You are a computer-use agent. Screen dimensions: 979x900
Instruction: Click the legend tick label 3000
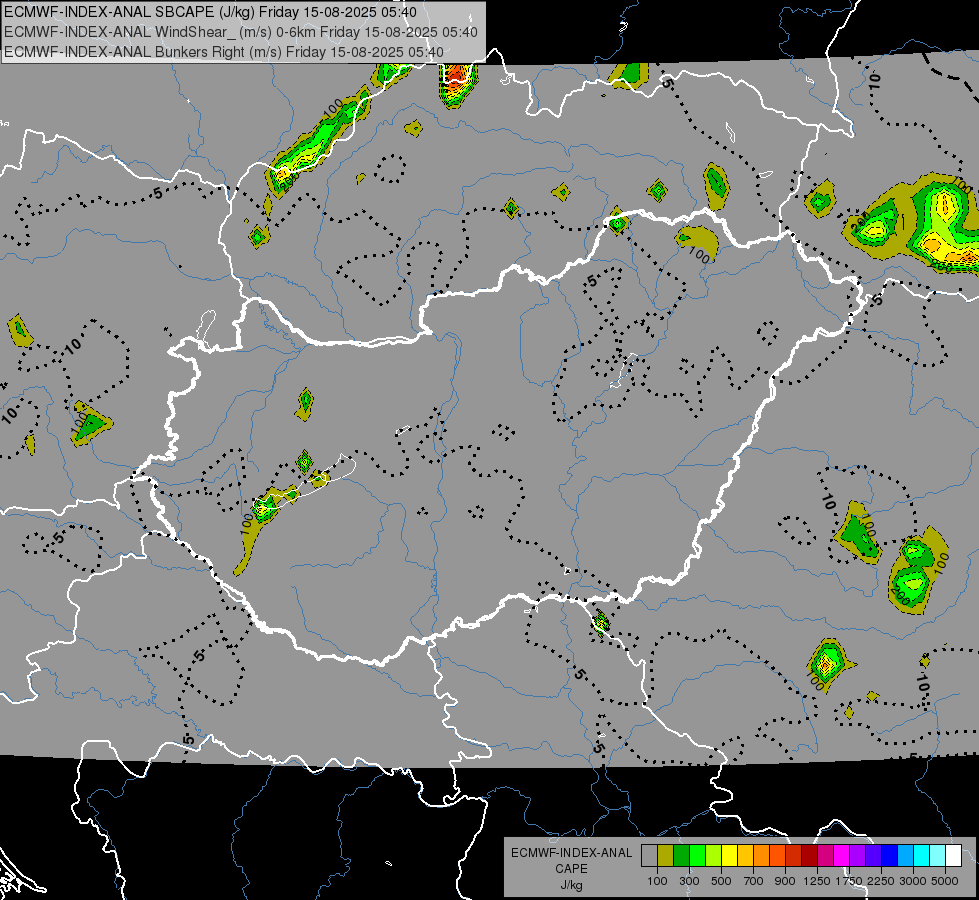[x=913, y=881]
